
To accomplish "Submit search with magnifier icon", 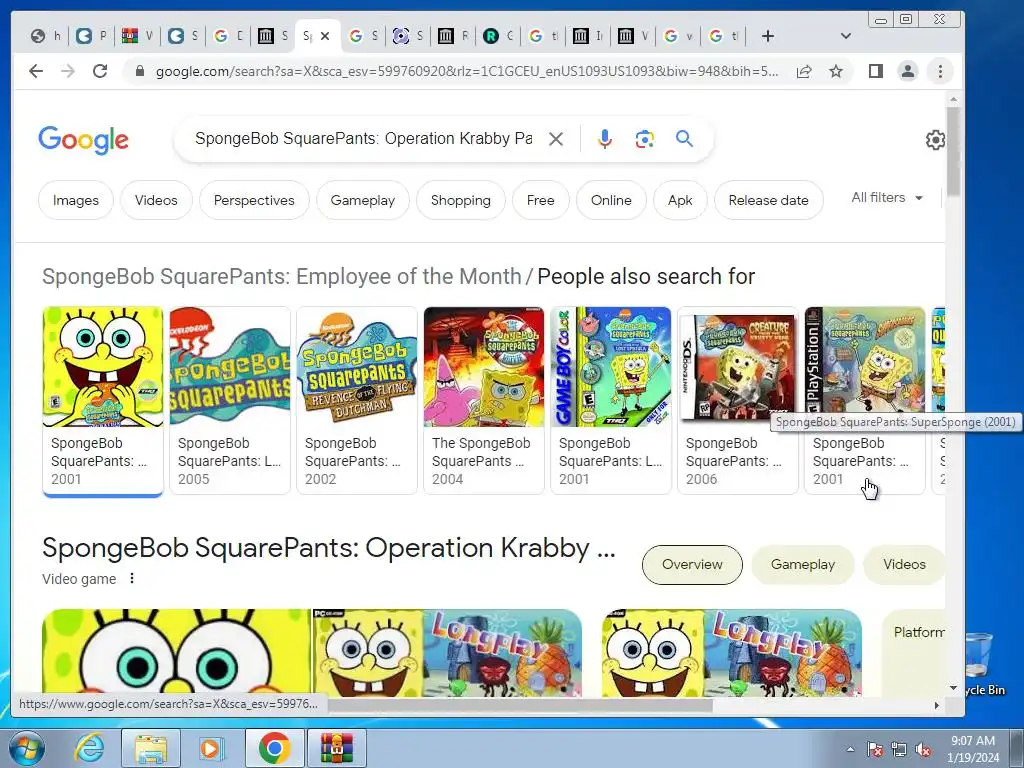I will [684, 138].
